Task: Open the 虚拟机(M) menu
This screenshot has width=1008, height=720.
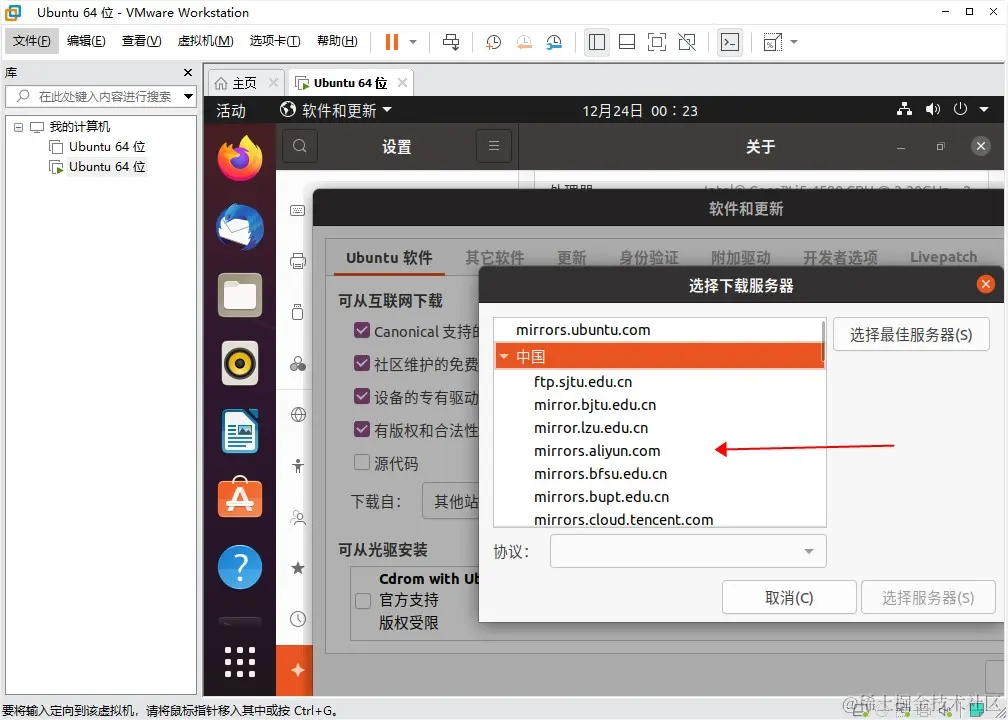Action: coord(205,41)
